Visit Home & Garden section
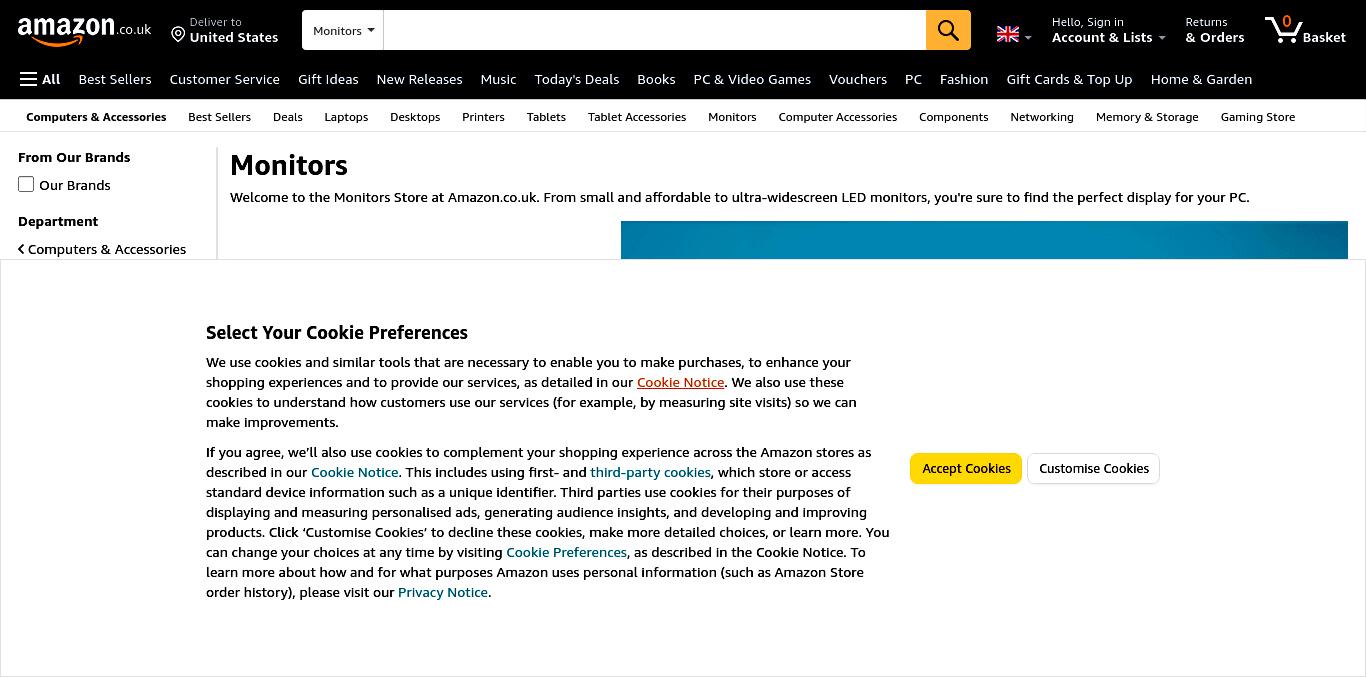The width and height of the screenshot is (1366, 677). click(1201, 79)
